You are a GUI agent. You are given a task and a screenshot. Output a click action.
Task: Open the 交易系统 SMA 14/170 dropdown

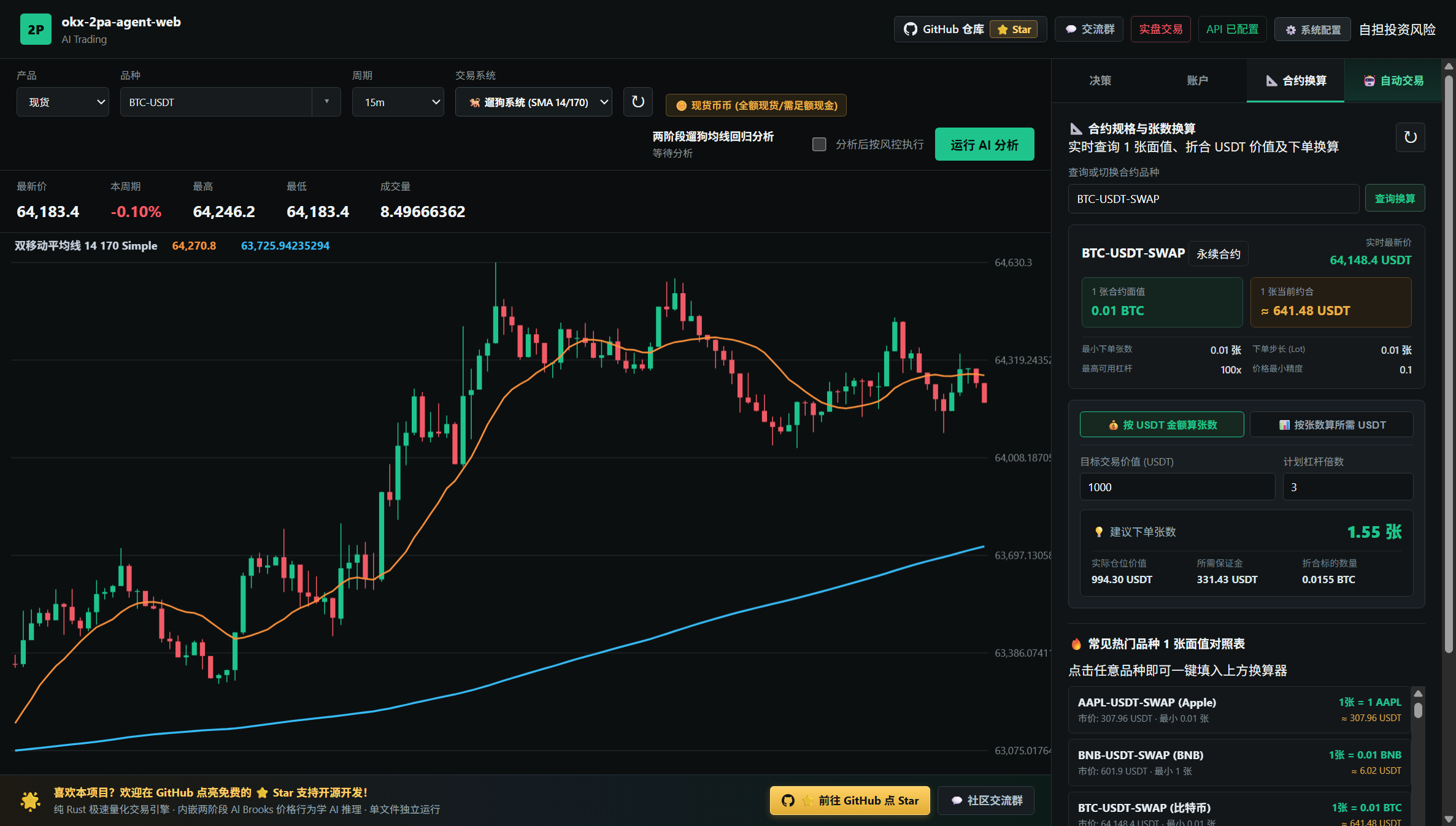533,102
